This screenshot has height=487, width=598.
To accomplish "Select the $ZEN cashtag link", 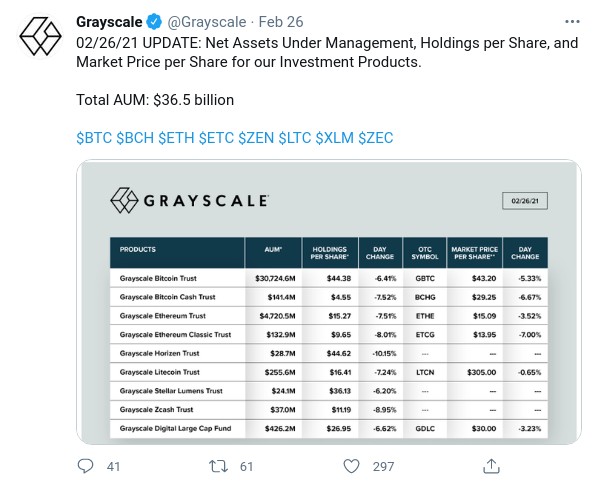I will [x=256, y=138].
